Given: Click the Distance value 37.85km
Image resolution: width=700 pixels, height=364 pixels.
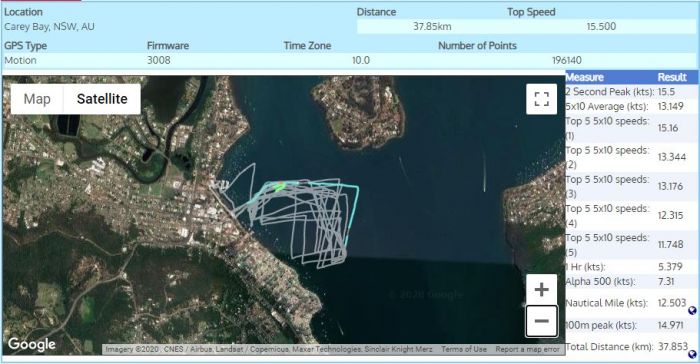Looking at the screenshot, I should click(432, 26).
